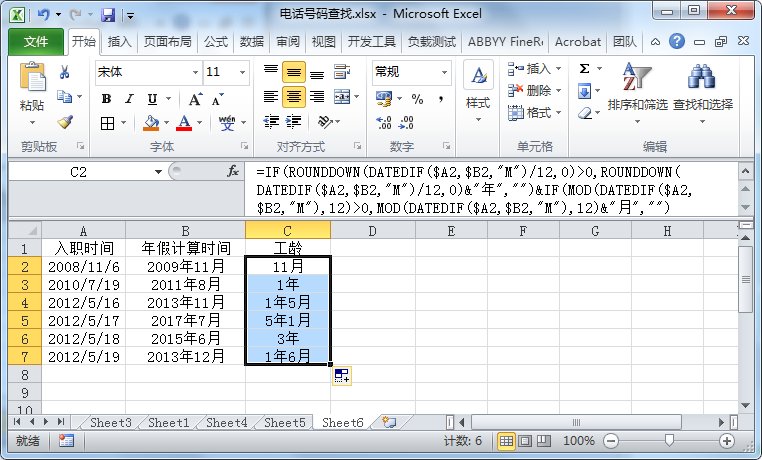The height and width of the screenshot is (460, 762).
Task: Open Sort and Filter (排序和筛选)
Action: (637, 92)
